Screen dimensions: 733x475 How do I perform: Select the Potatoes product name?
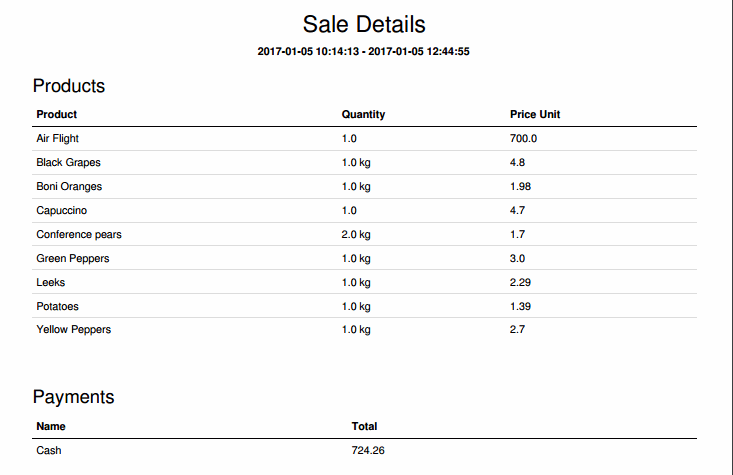(x=57, y=307)
